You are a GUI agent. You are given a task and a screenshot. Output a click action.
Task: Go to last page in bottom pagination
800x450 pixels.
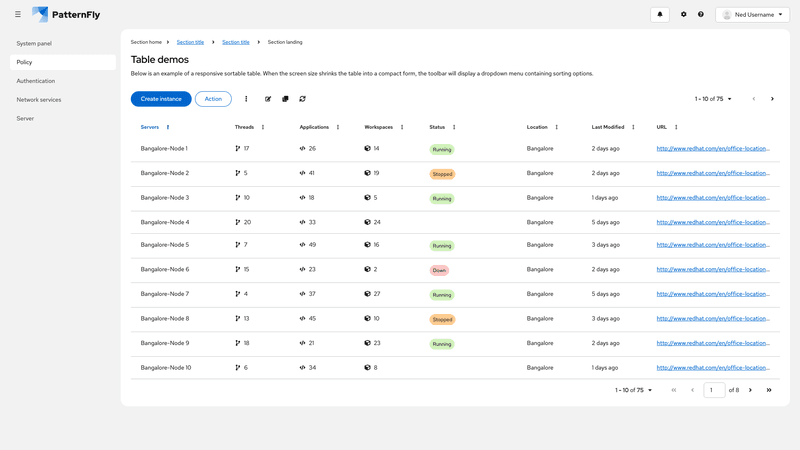(769, 390)
